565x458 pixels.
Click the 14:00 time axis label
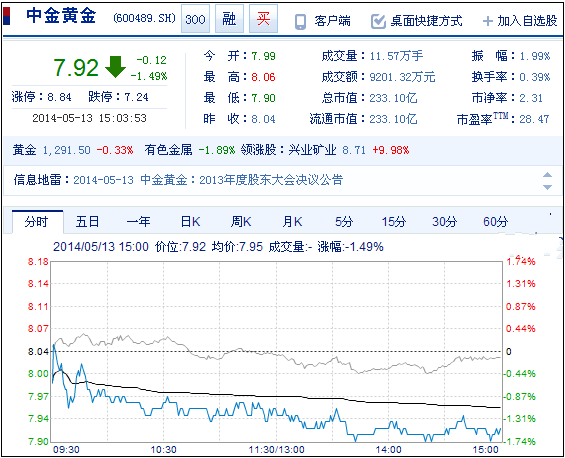[388, 450]
